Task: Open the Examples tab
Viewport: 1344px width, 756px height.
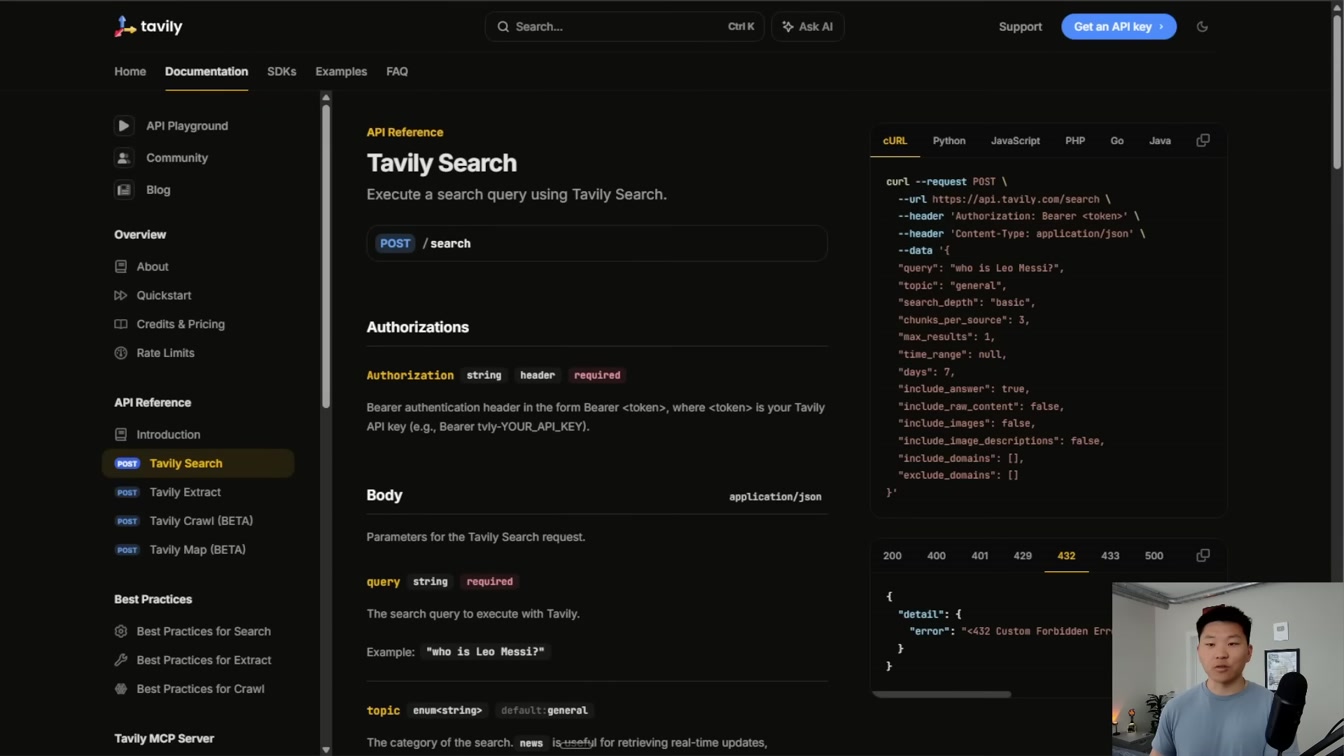Action: [x=341, y=72]
